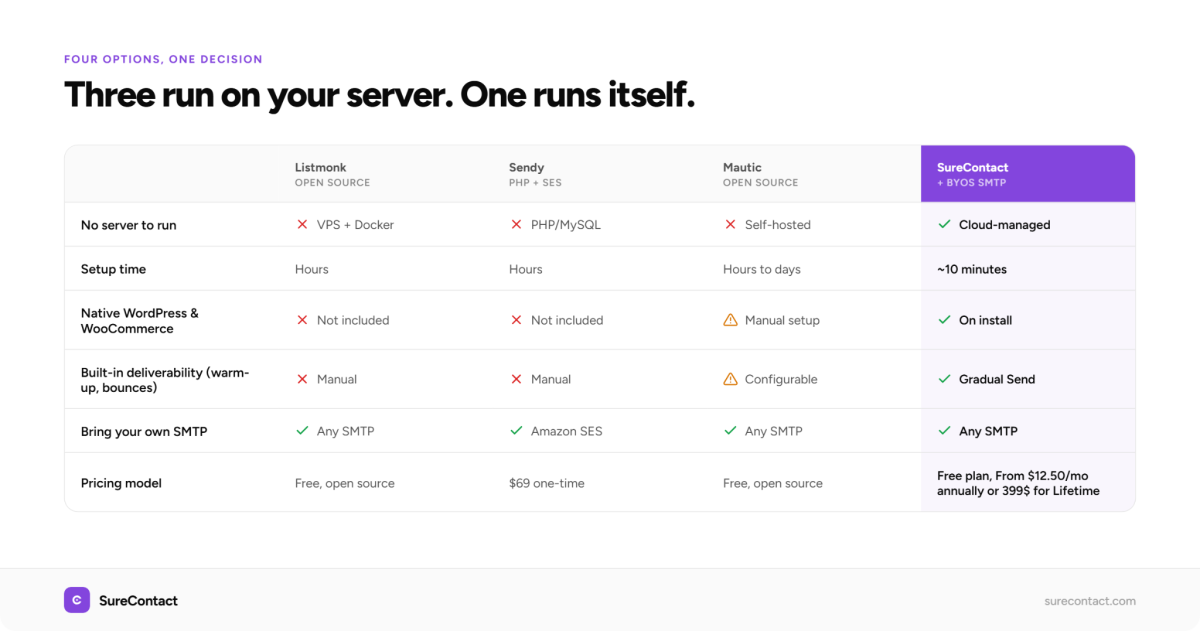Click the red X in Listmonk's Manual cell

click(x=302, y=379)
